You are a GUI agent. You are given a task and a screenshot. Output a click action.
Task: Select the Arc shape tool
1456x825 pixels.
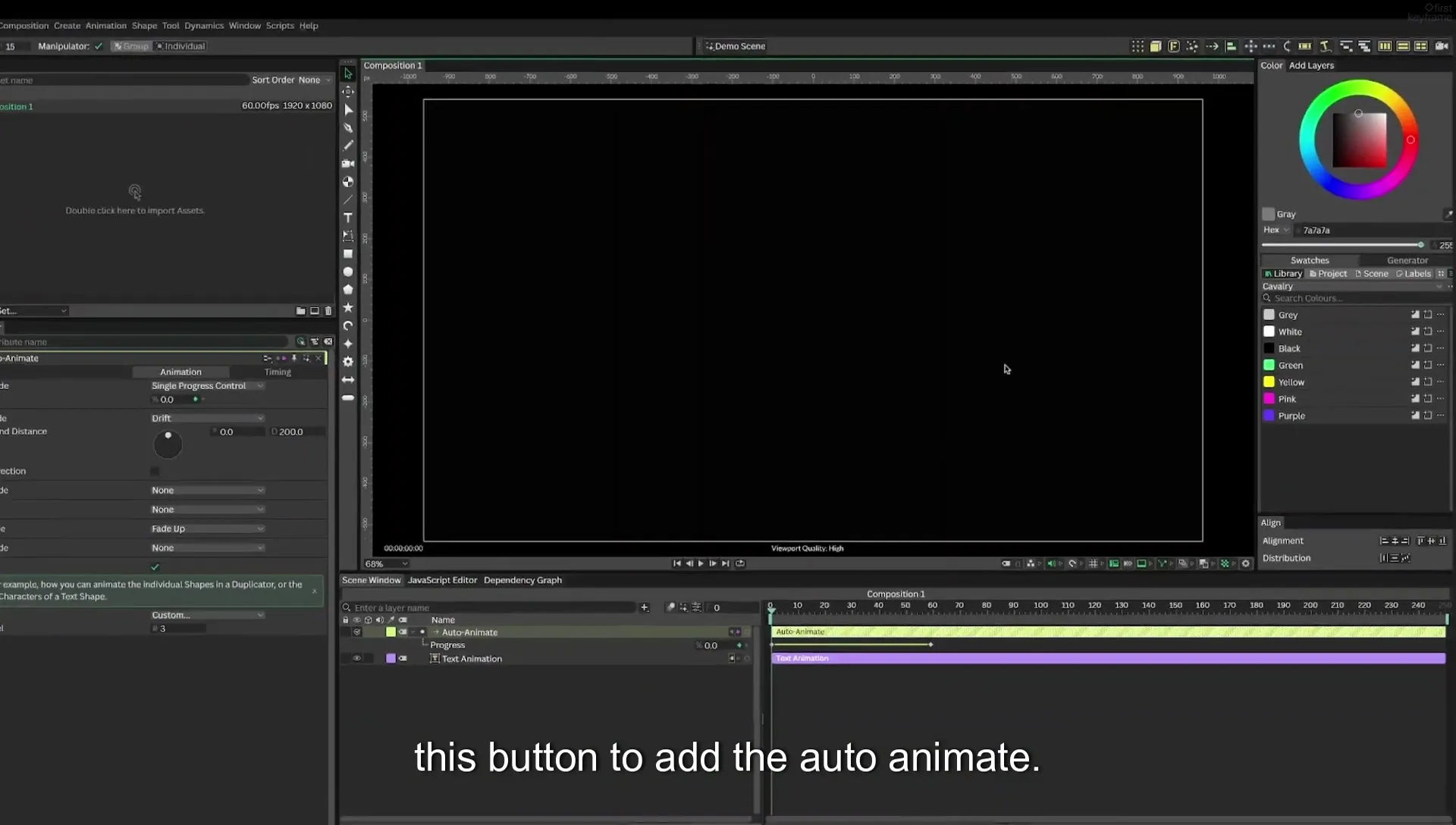coord(348,326)
